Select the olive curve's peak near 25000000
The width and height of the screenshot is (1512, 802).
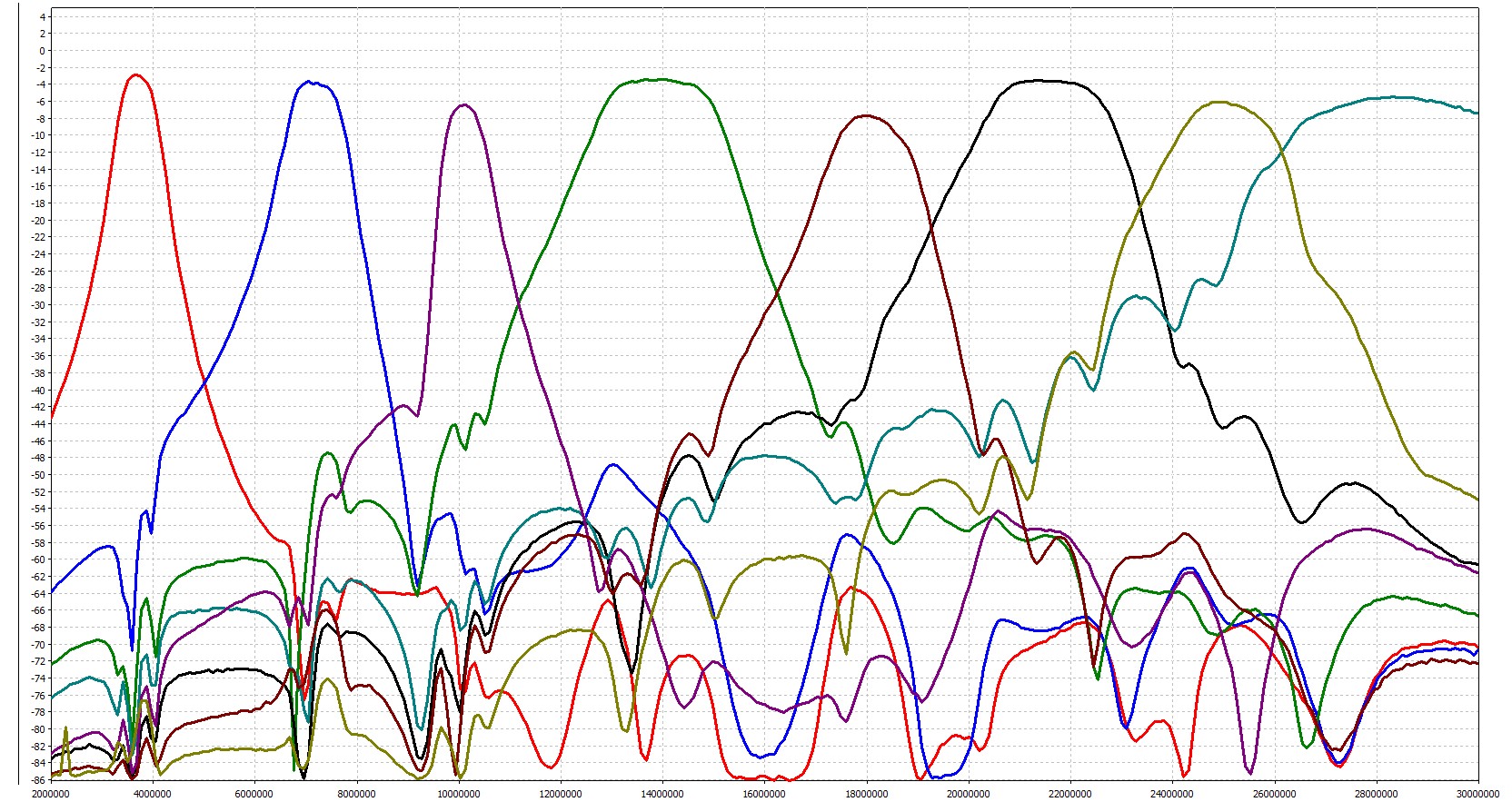1218,103
